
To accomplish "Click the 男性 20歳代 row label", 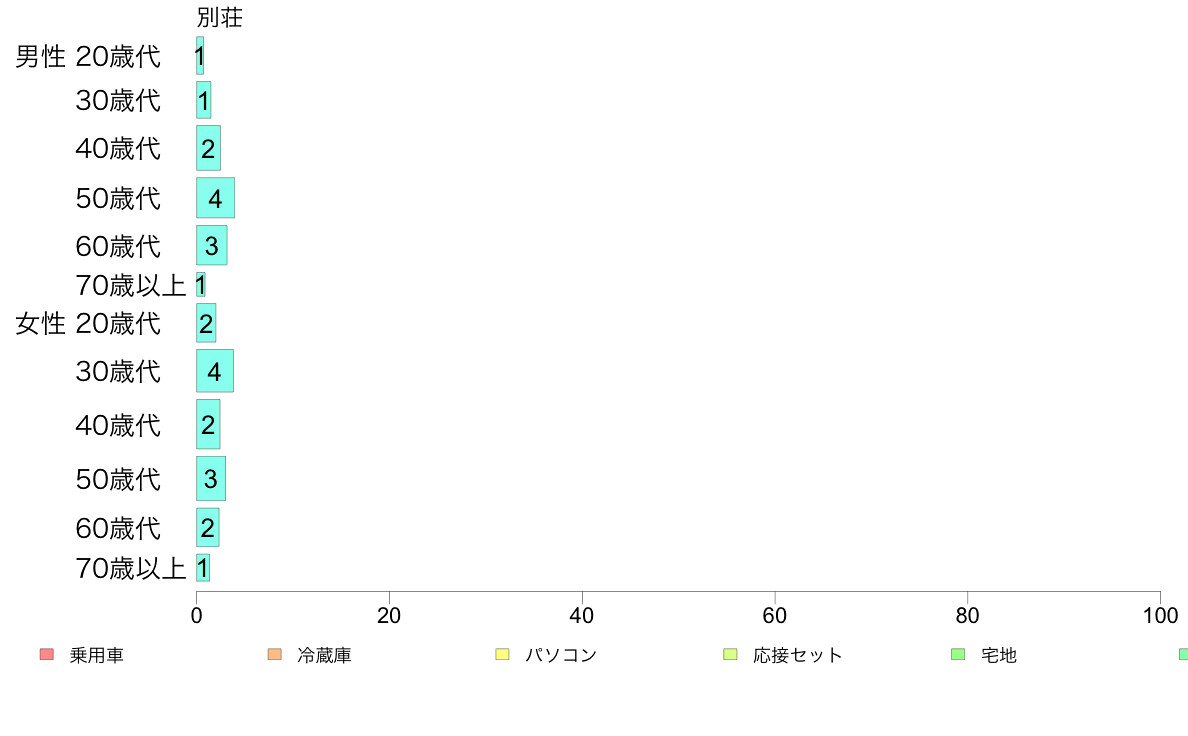I will pos(88,56).
